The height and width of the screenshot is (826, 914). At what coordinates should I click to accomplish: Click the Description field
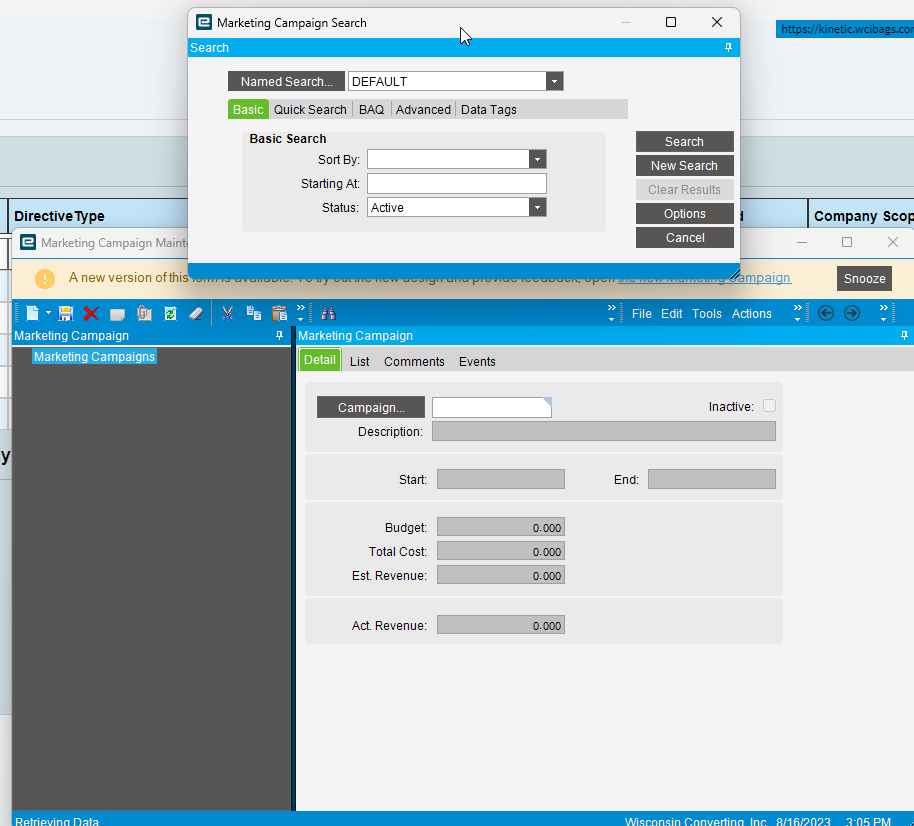(x=603, y=431)
